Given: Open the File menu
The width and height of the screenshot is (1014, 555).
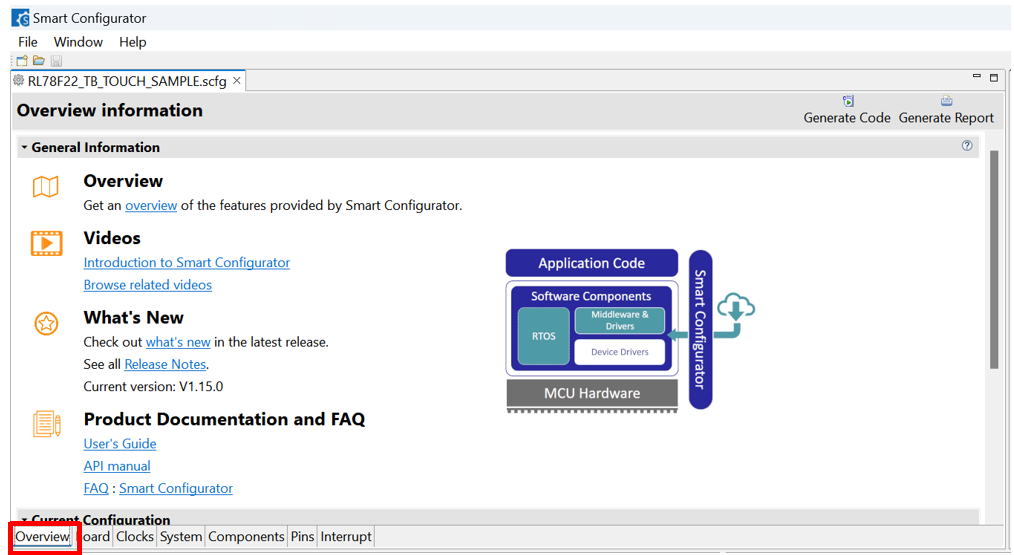Looking at the screenshot, I should [x=28, y=42].
